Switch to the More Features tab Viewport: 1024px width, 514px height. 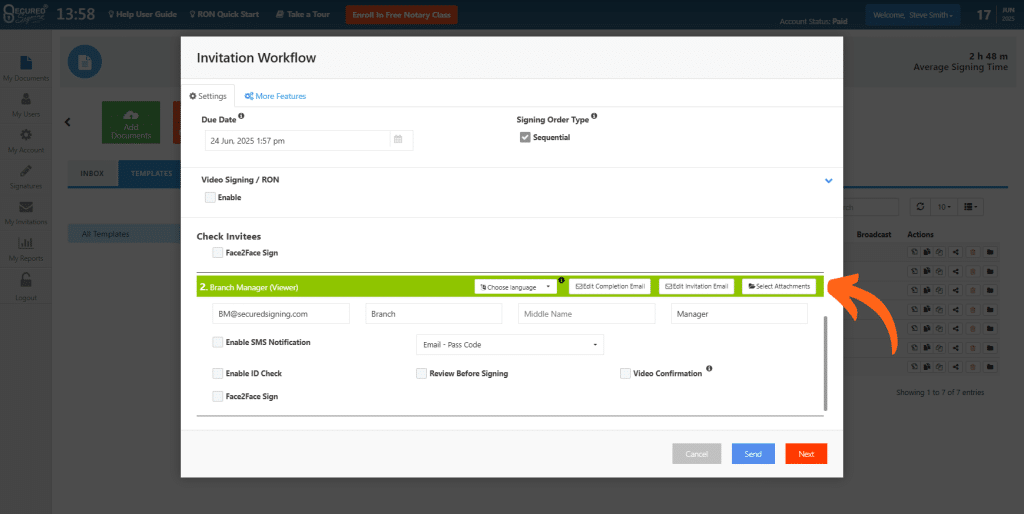point(275,96)
